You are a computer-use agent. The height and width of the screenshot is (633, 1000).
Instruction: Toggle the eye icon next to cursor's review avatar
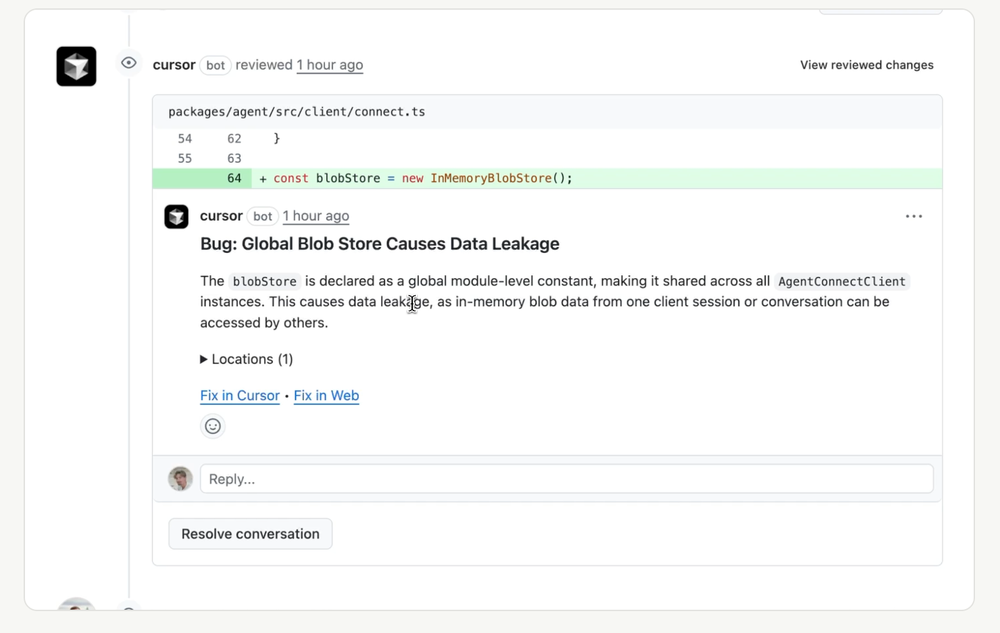click(x=128, y=62)
